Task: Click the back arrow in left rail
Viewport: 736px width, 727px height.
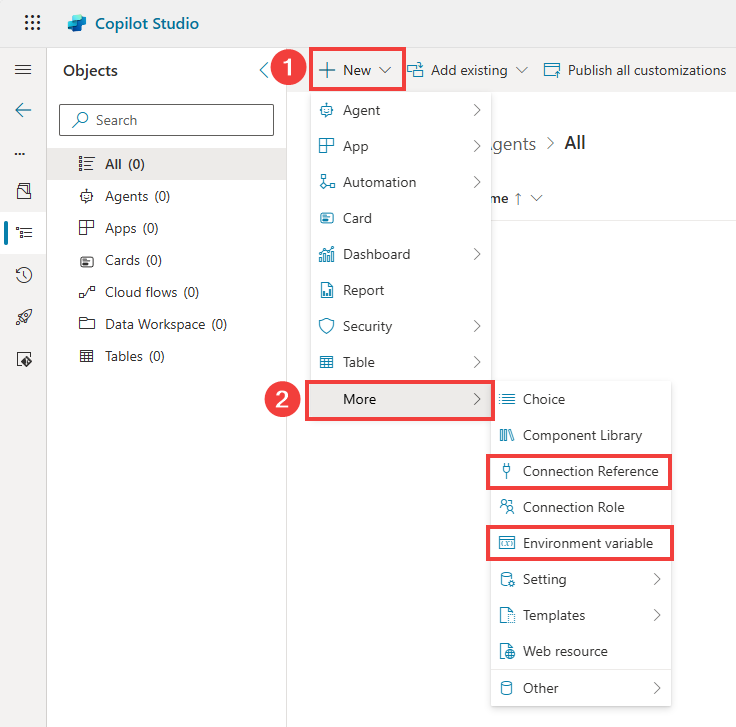Action: pos(23,110)
